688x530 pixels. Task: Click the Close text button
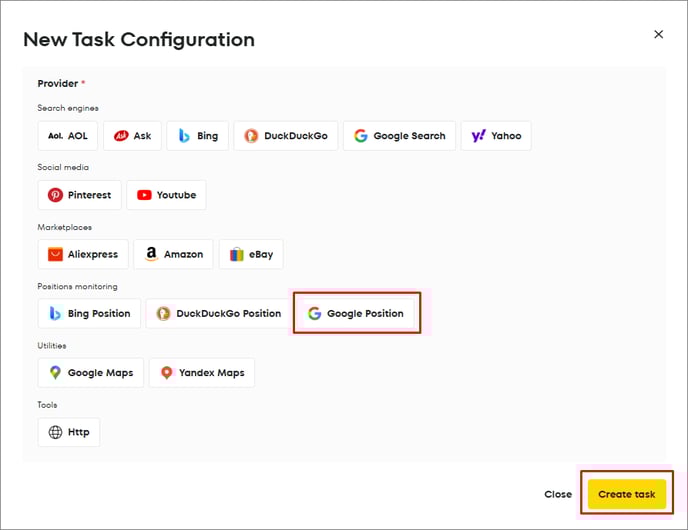pyautogui.click(x=558, y=494)
